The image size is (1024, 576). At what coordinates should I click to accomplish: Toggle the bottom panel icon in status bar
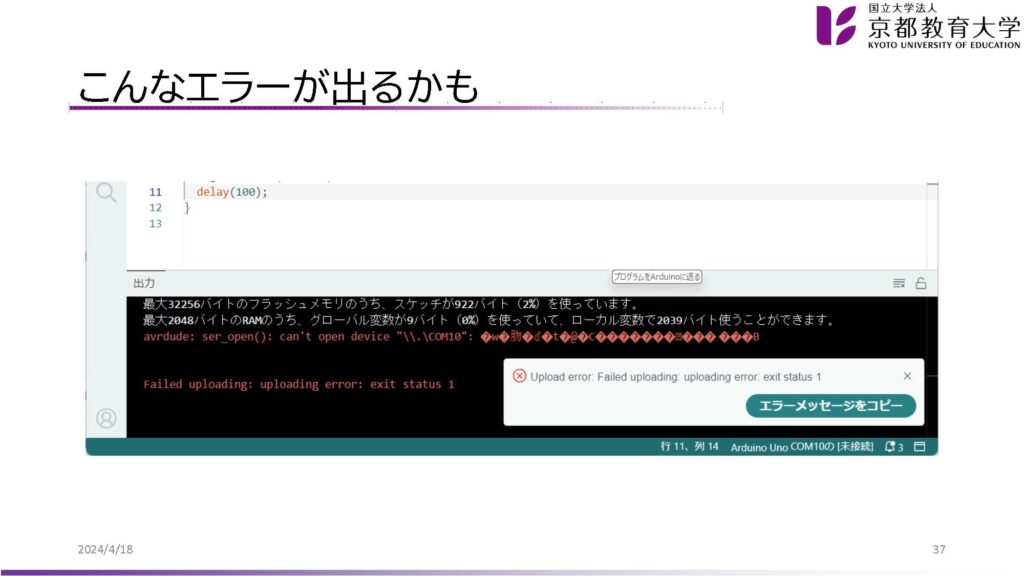[x=920, y=447]
